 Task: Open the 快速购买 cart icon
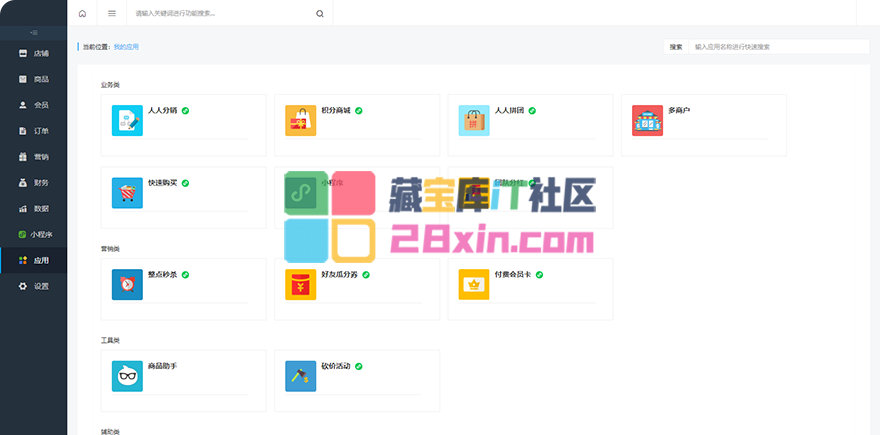click(x=127, y=193)
